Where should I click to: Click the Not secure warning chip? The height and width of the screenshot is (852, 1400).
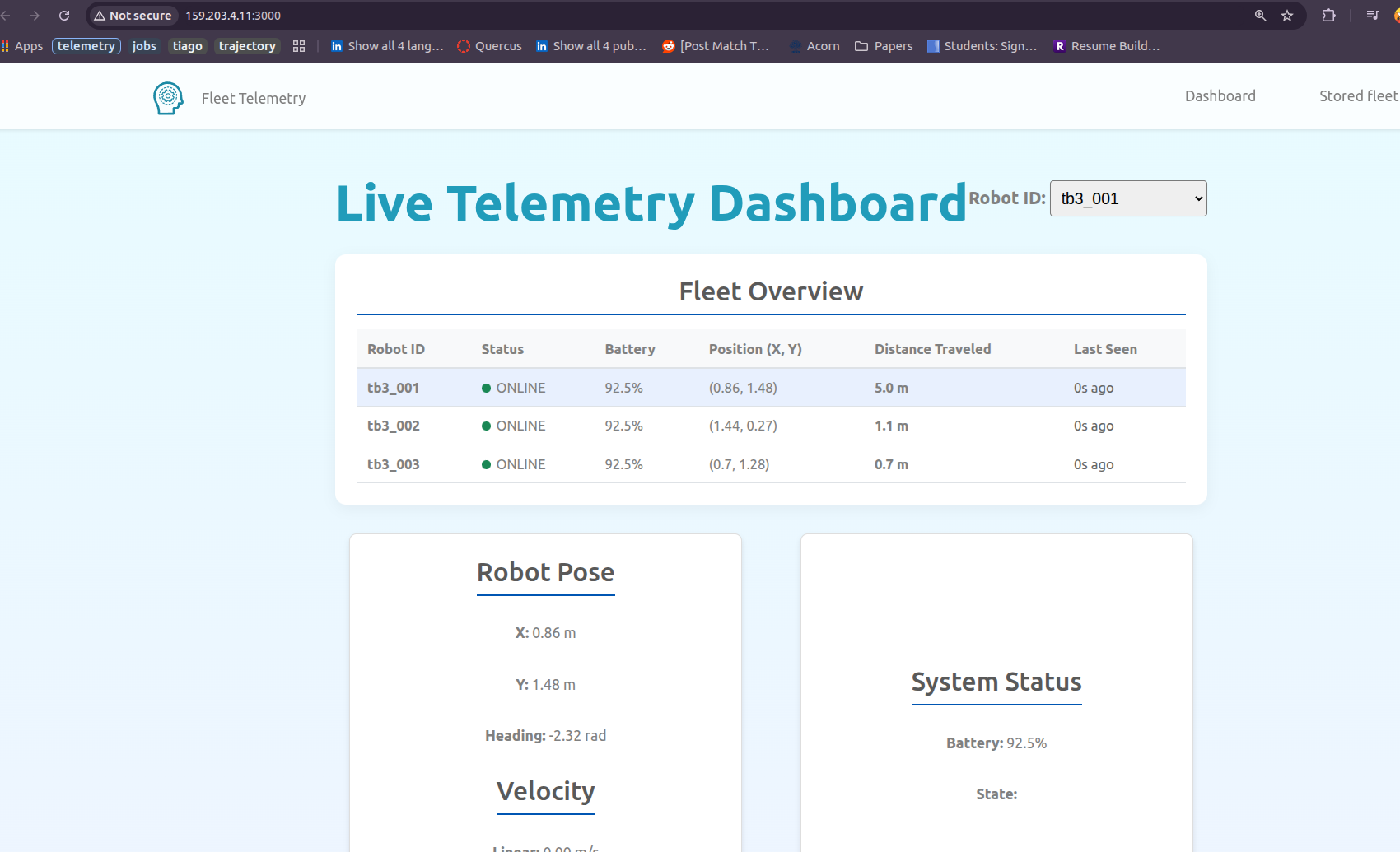point(133,16)
